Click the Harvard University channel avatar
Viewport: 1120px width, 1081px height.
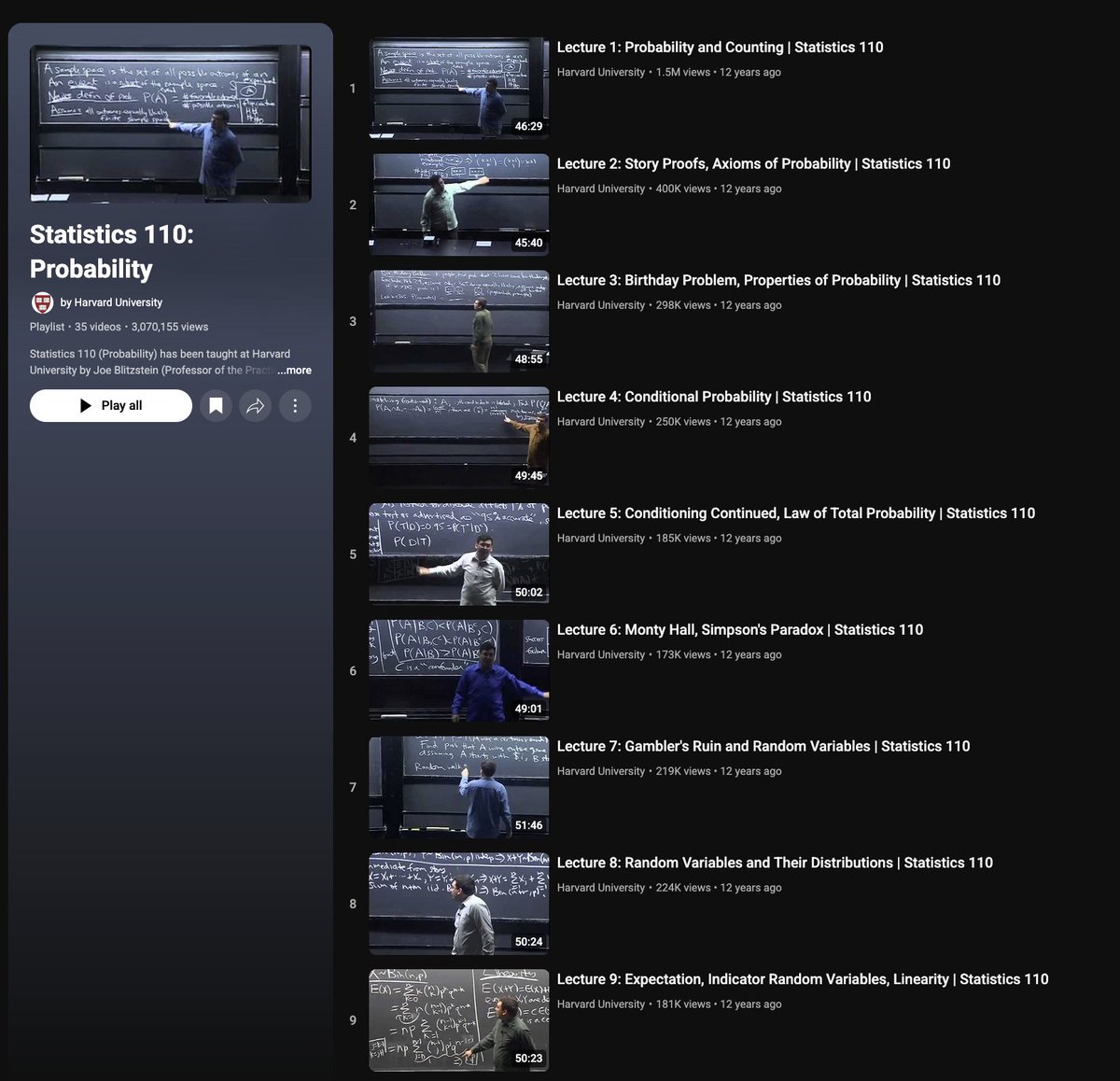pos(42,302)
